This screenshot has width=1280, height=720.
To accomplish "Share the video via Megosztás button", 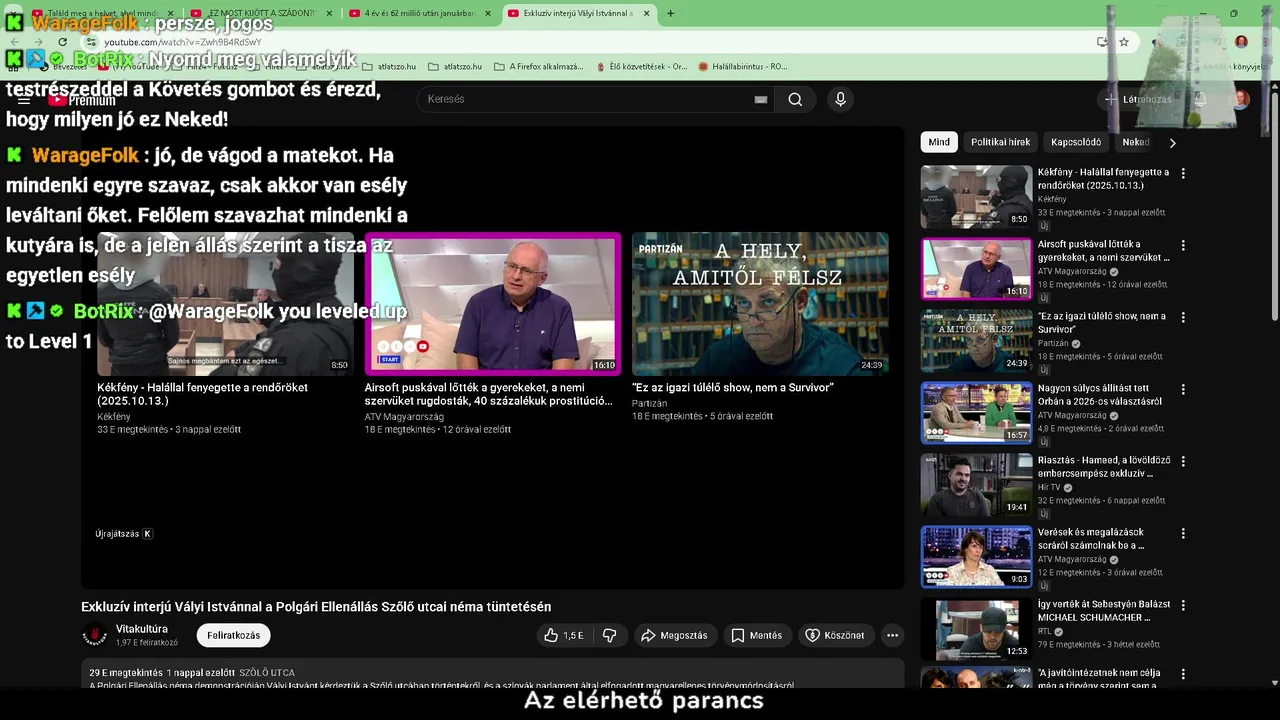I will tap(674, 635).
